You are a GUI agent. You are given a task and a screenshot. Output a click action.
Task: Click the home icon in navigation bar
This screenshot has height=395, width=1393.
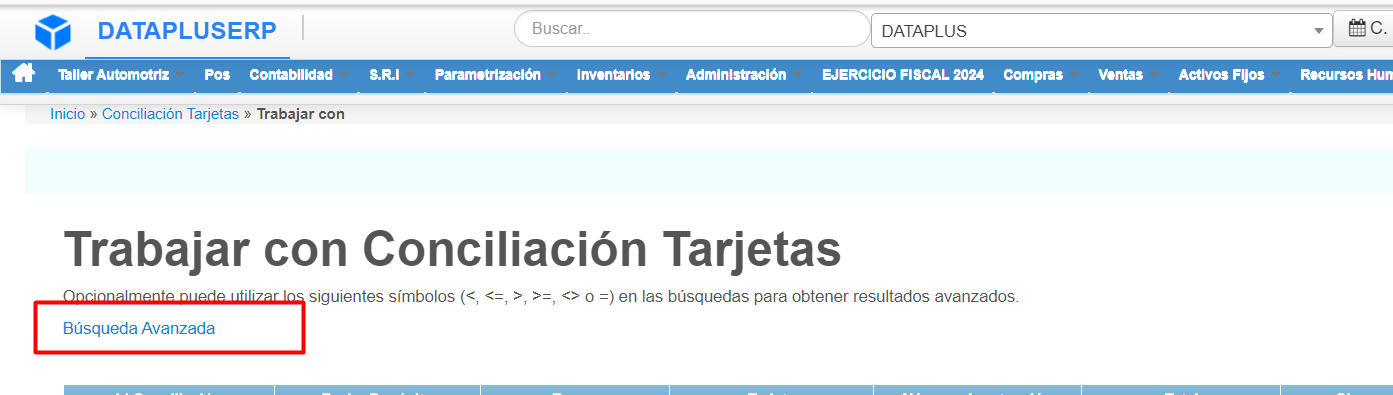click(23, 74)
